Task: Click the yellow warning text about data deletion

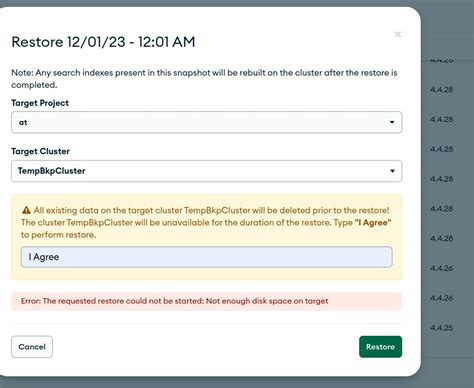Action: [206, 222]
